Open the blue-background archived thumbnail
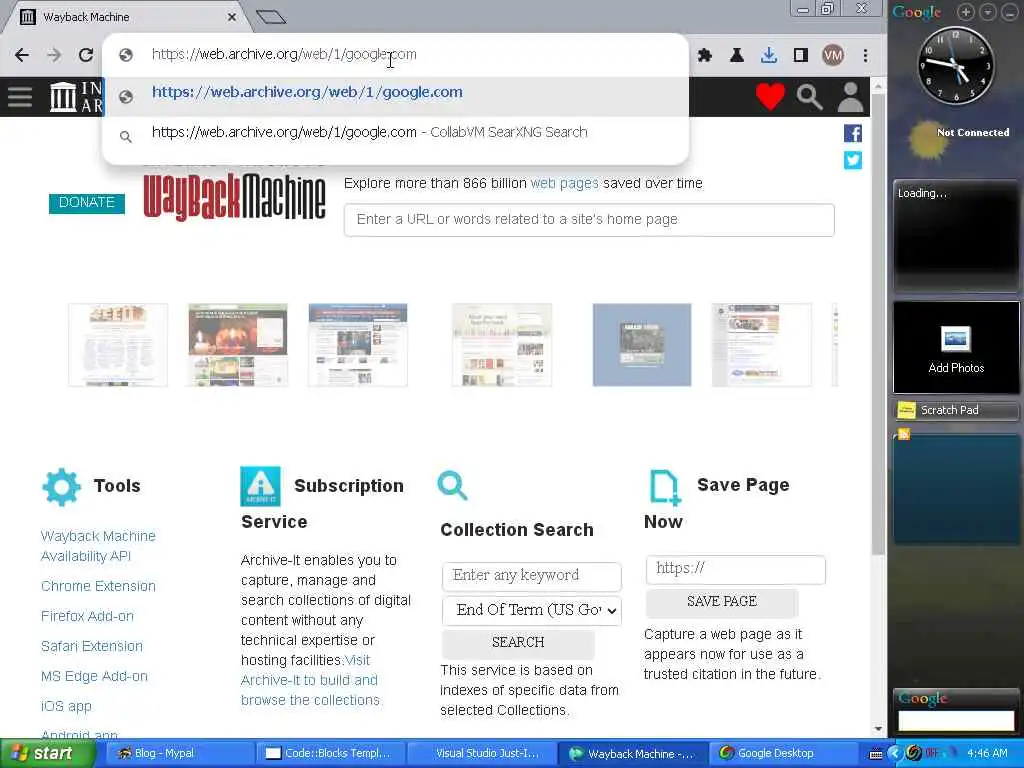1024x768 pixels. [x=642, y=345]
